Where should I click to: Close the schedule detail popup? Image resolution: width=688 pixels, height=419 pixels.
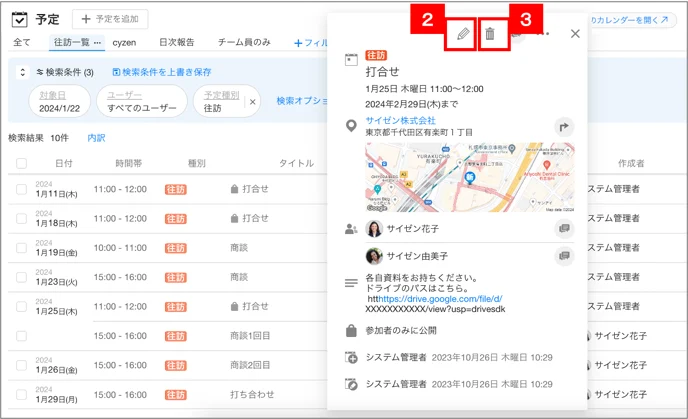pos(575,34)
